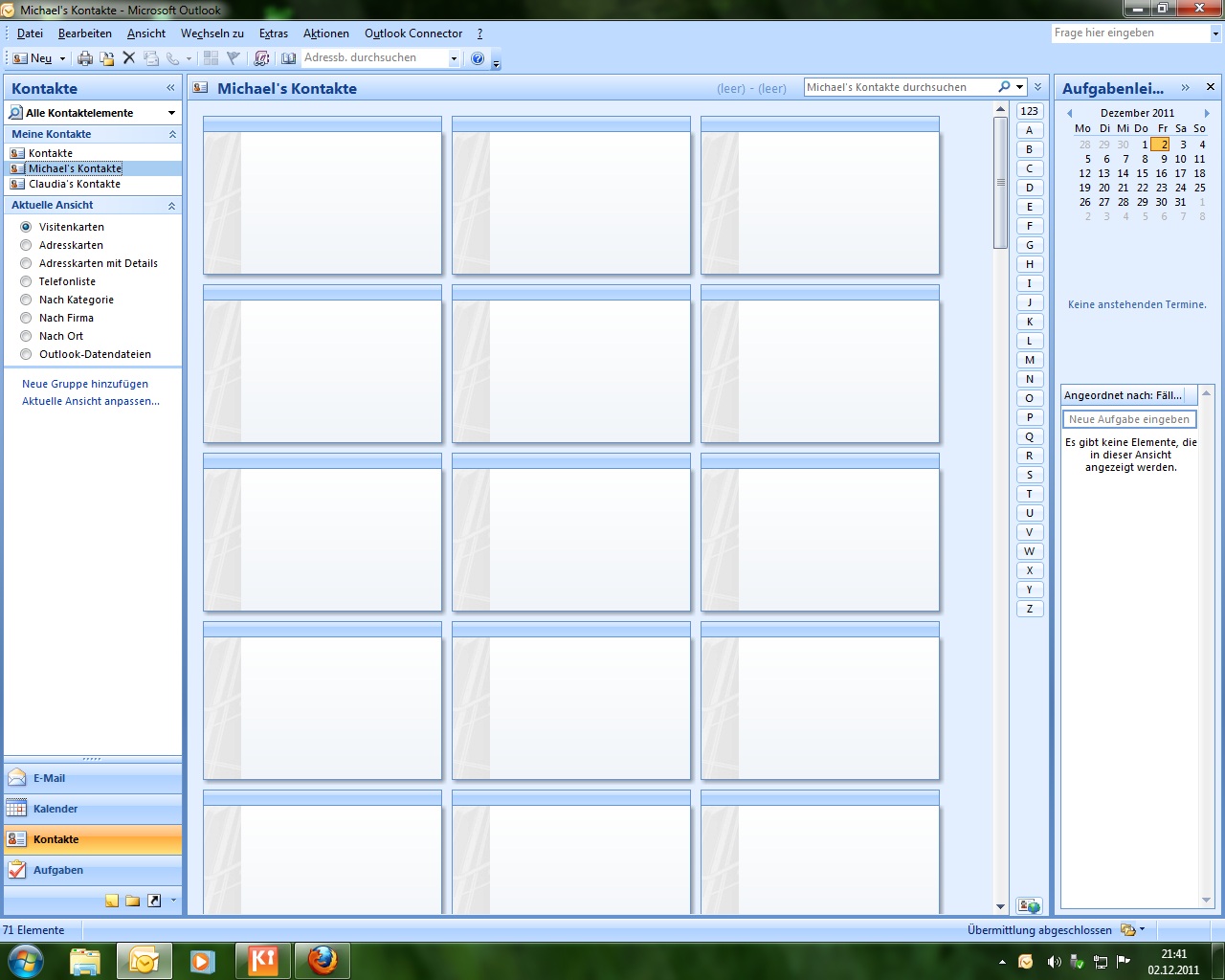Select the Kontakte folder
The width and height of the screenshot is (1225, 980).
pos(51,153)
